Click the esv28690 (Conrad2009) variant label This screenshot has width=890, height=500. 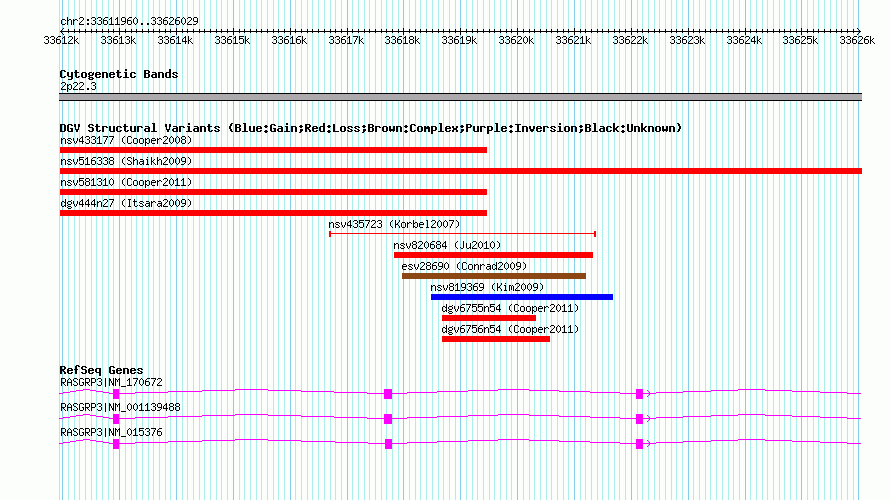pyautogui.click(x=464, y=266)
